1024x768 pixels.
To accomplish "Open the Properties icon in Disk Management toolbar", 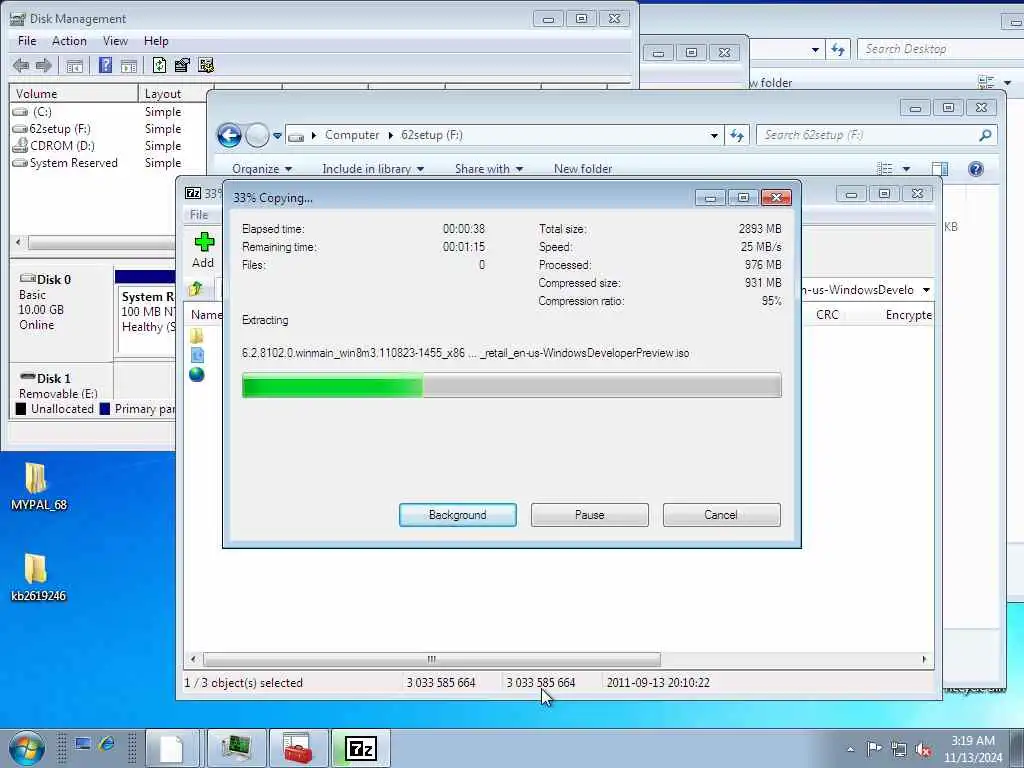I will pos(182,65).
